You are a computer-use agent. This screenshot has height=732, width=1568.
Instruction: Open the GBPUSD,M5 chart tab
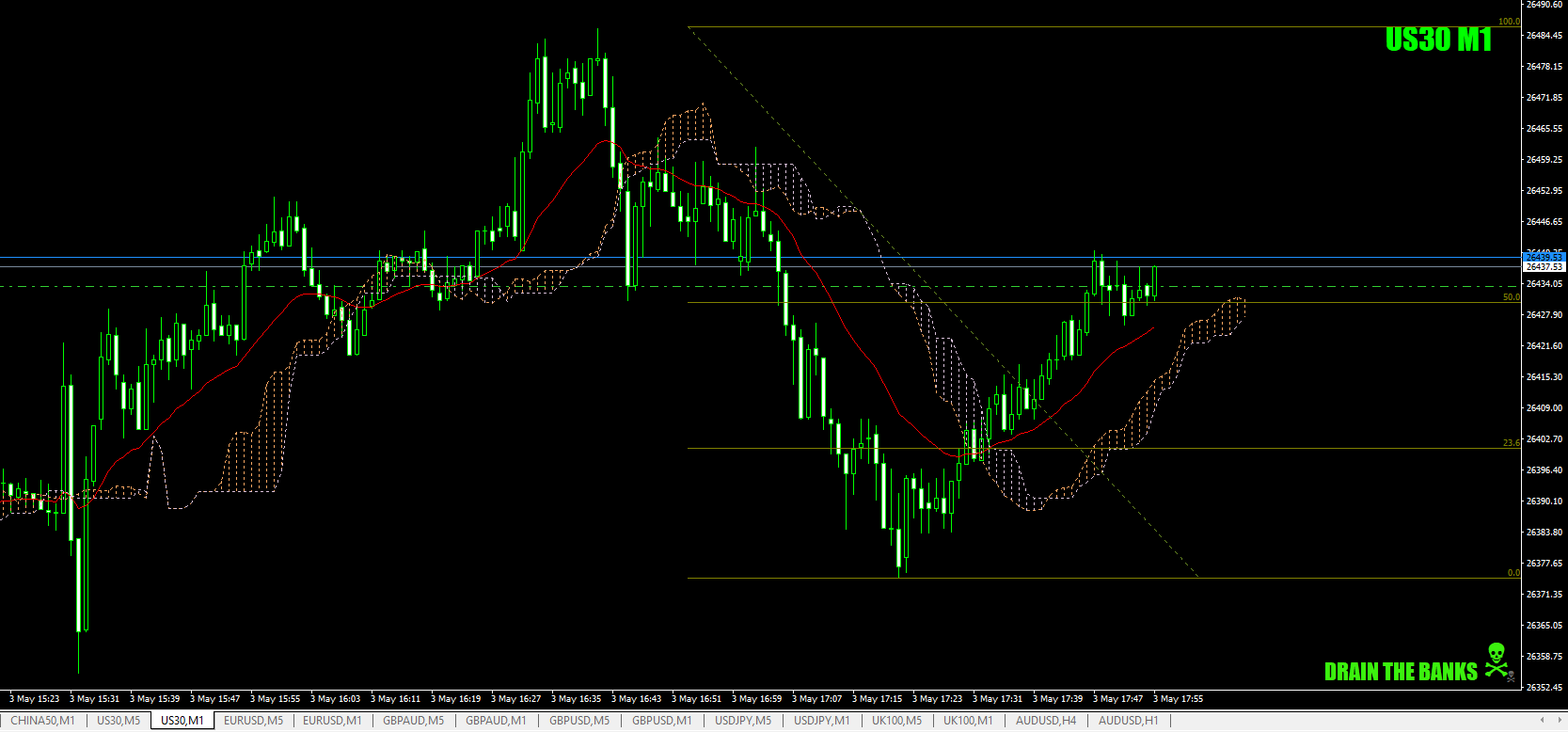point(579,721)
